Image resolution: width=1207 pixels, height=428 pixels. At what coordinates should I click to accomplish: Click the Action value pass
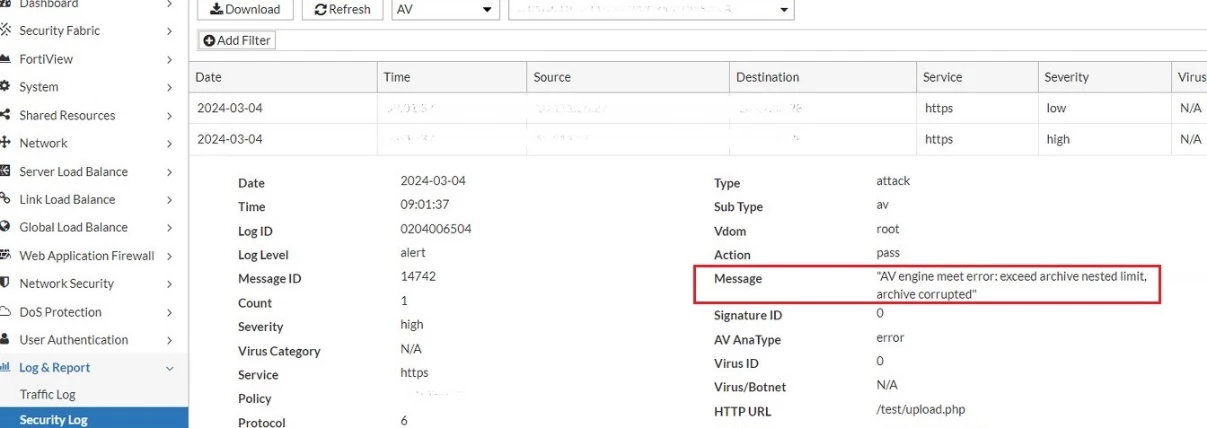[x=888, y=253]
